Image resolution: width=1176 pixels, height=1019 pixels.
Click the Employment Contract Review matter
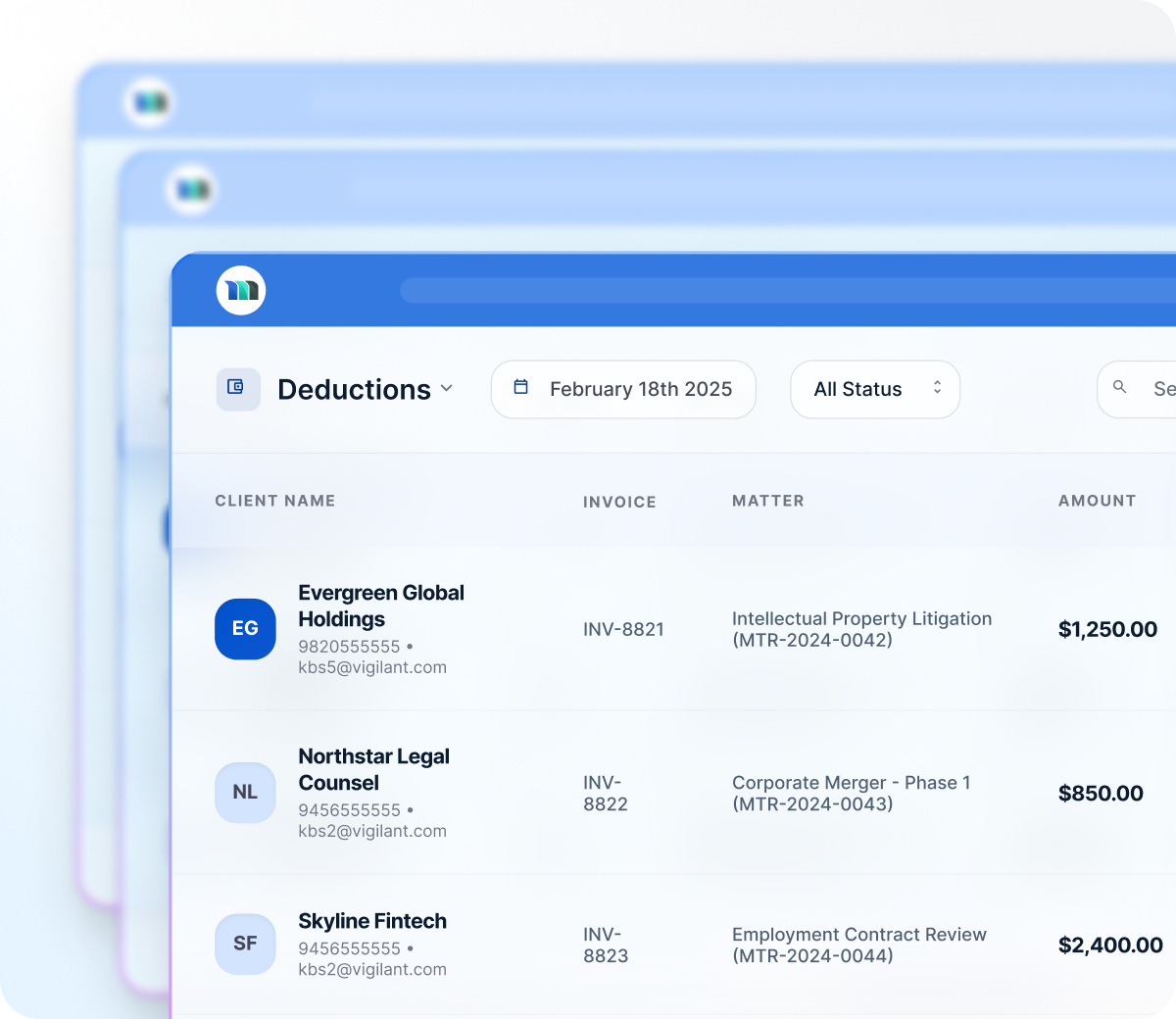(859, 945)
